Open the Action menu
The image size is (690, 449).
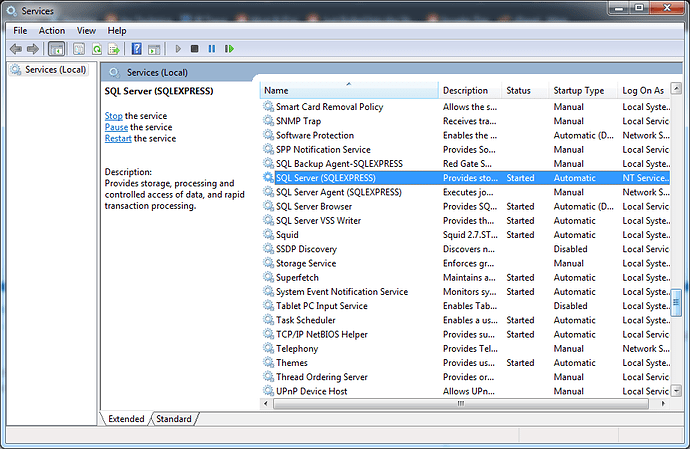point(52,31)
